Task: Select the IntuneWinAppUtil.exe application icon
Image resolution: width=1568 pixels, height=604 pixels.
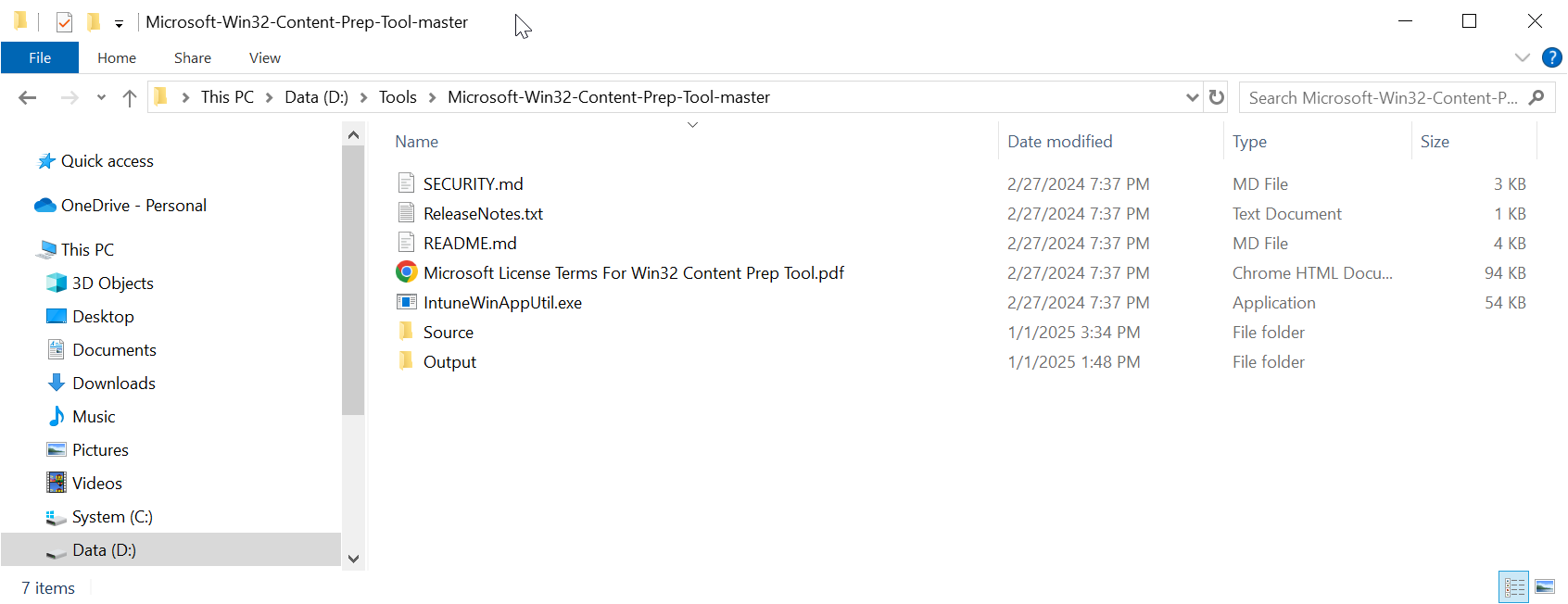Action: (406, 303)
